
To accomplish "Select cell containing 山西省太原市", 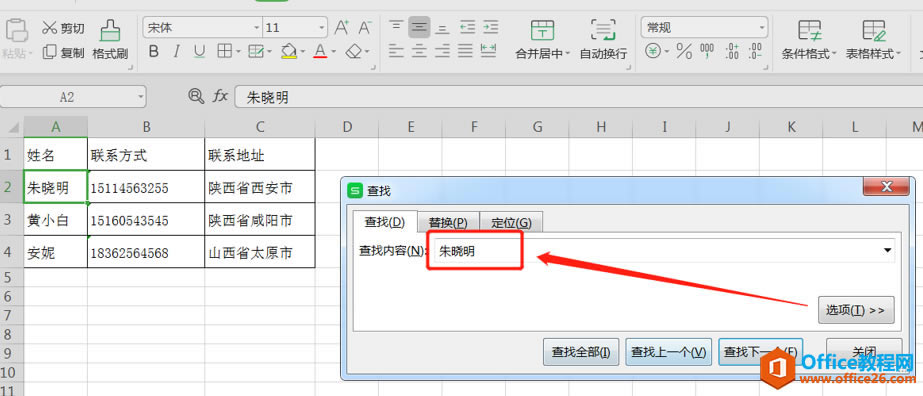I will point(260,253).
